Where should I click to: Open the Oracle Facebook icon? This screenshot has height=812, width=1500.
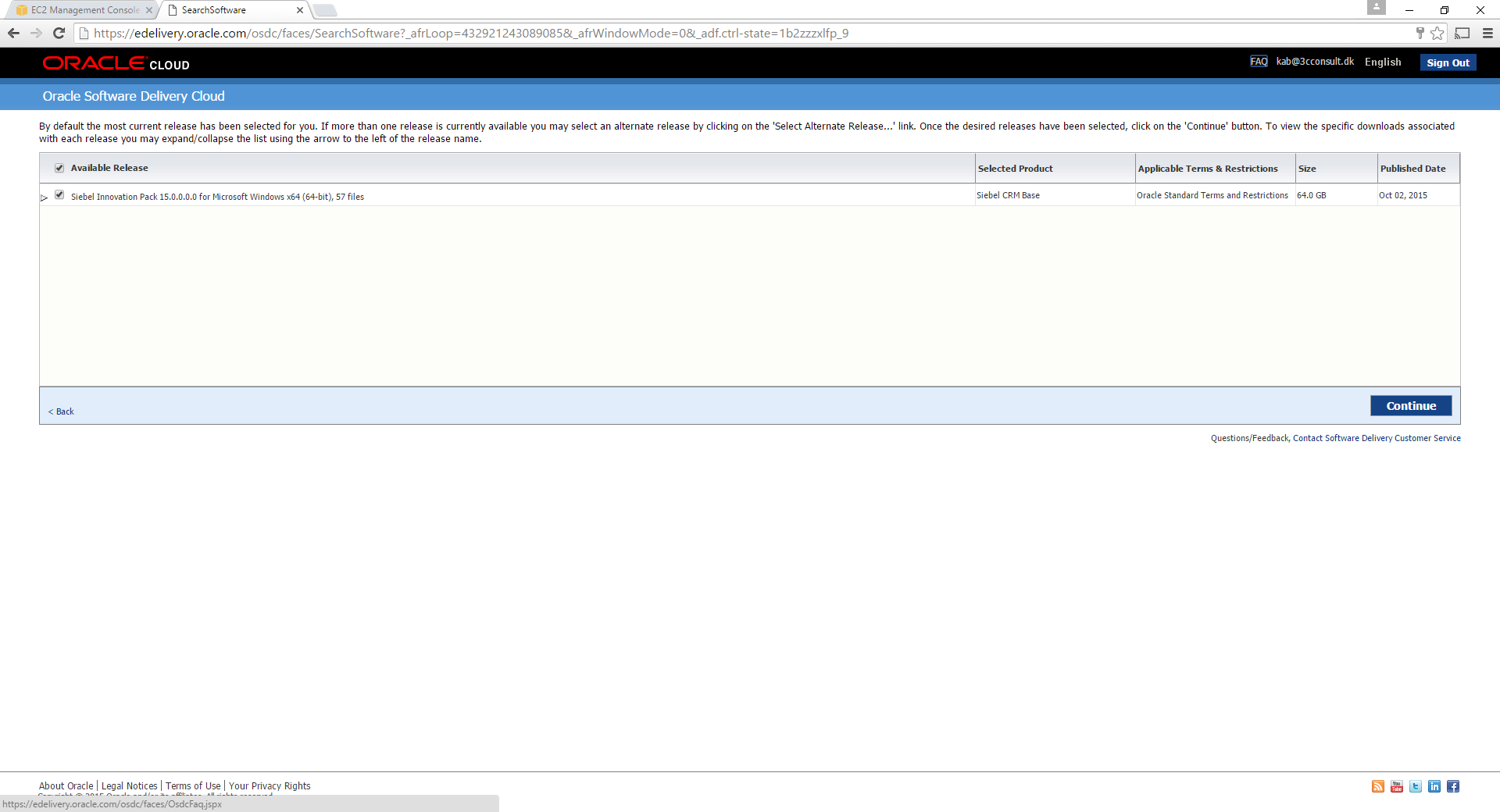pos(1453,786)
